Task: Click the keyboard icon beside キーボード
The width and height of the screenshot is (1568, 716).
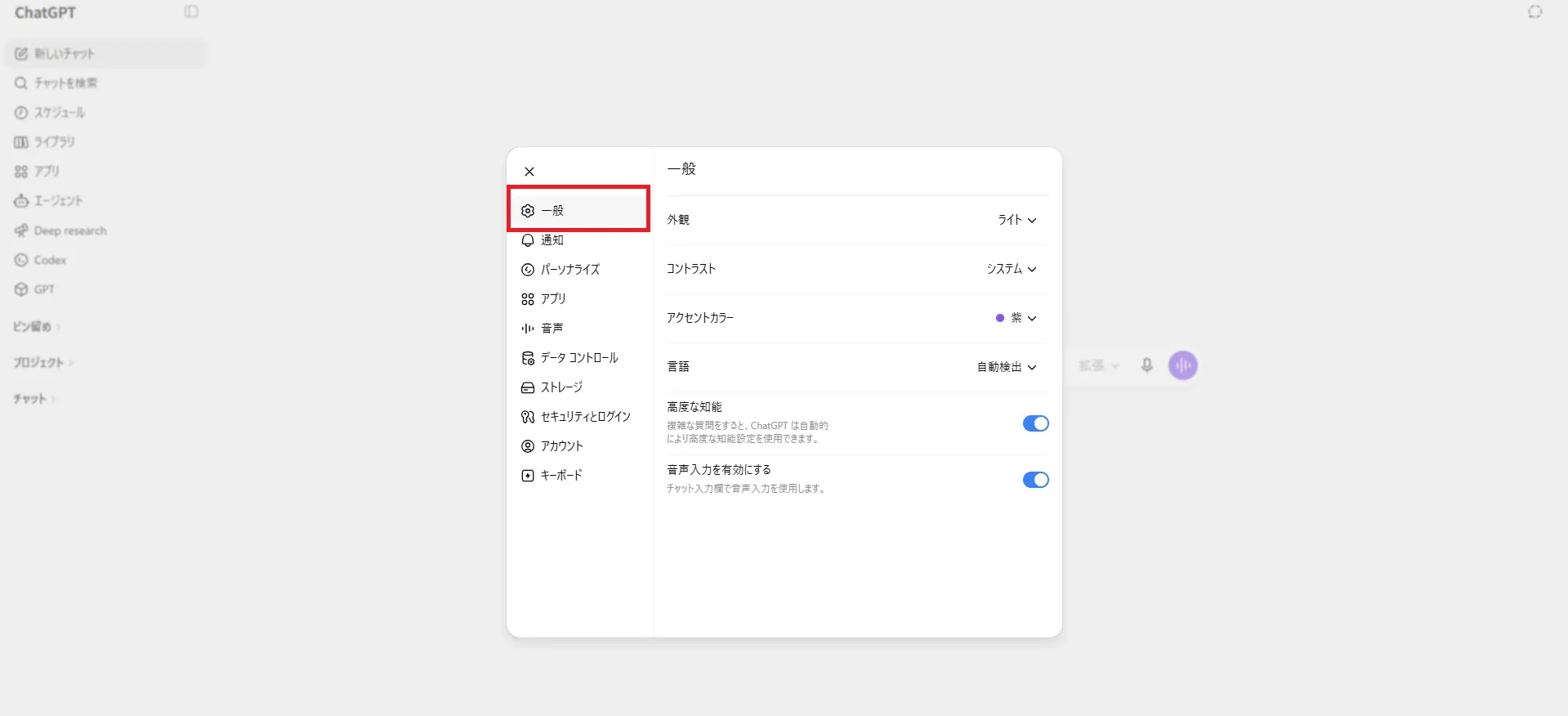Action: pyautogui.click(x=528, y=476)
